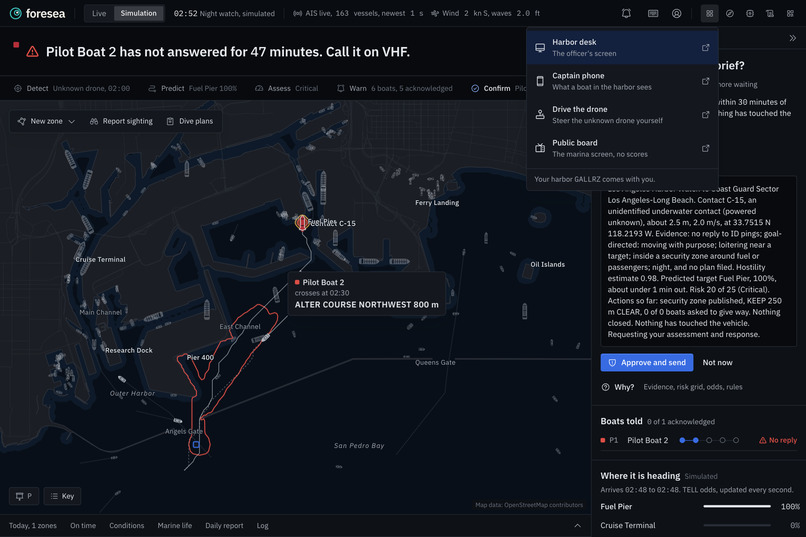The height and width of the screenshot is (537, 806).
Task: Click the Pilot Boat 2 row in Boats told
Action: [698, 440]
